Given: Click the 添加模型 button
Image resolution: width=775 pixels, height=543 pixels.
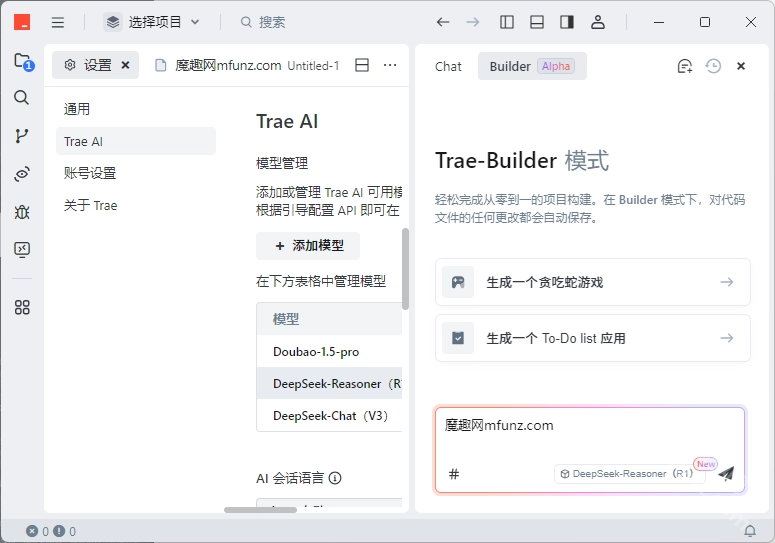Looking at the screenshot, I should pos(308,246).
